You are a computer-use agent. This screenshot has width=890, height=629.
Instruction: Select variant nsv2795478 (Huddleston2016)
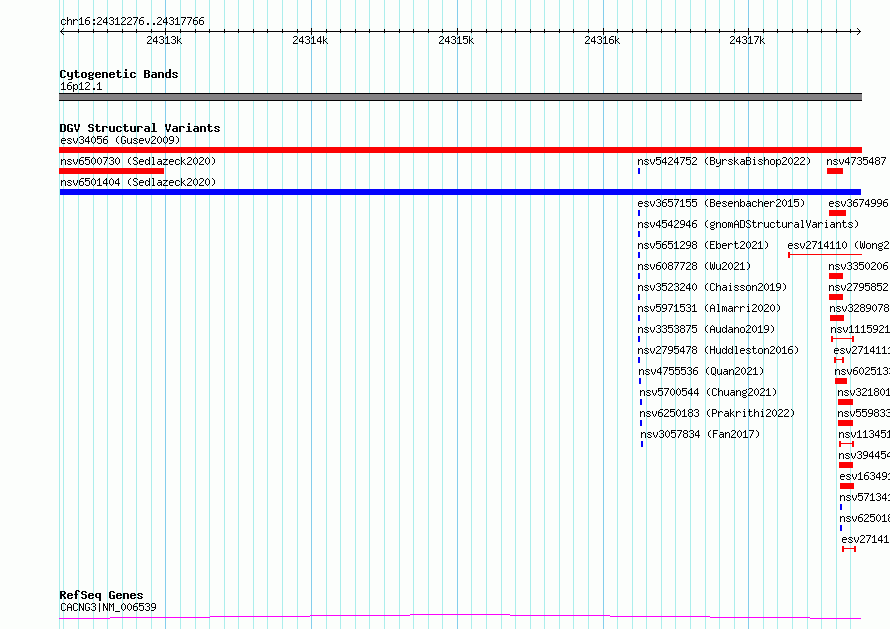point(718,350)
